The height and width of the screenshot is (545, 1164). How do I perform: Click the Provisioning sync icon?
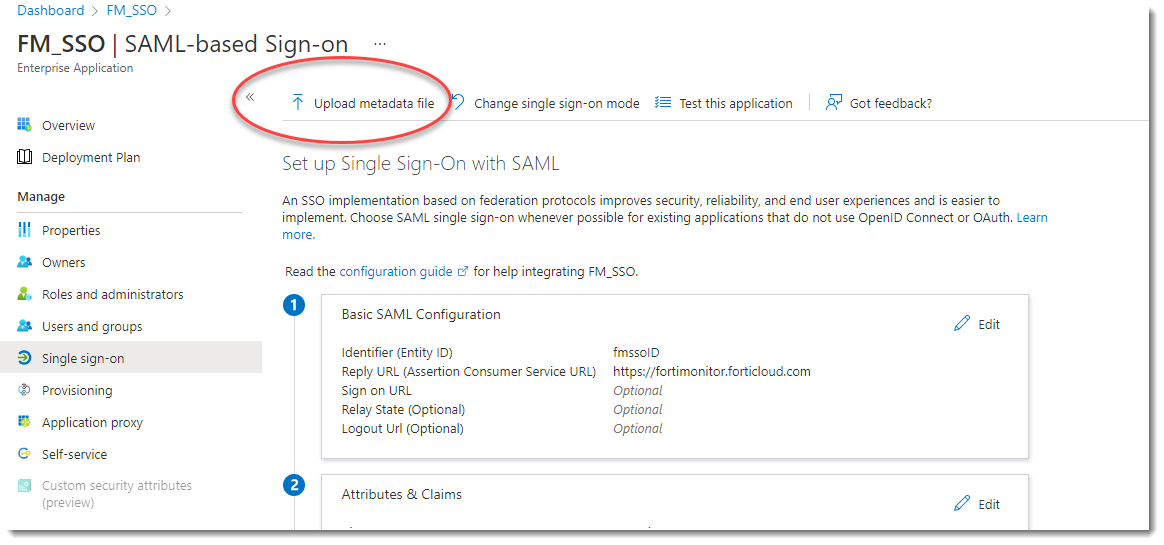(25, 390)
